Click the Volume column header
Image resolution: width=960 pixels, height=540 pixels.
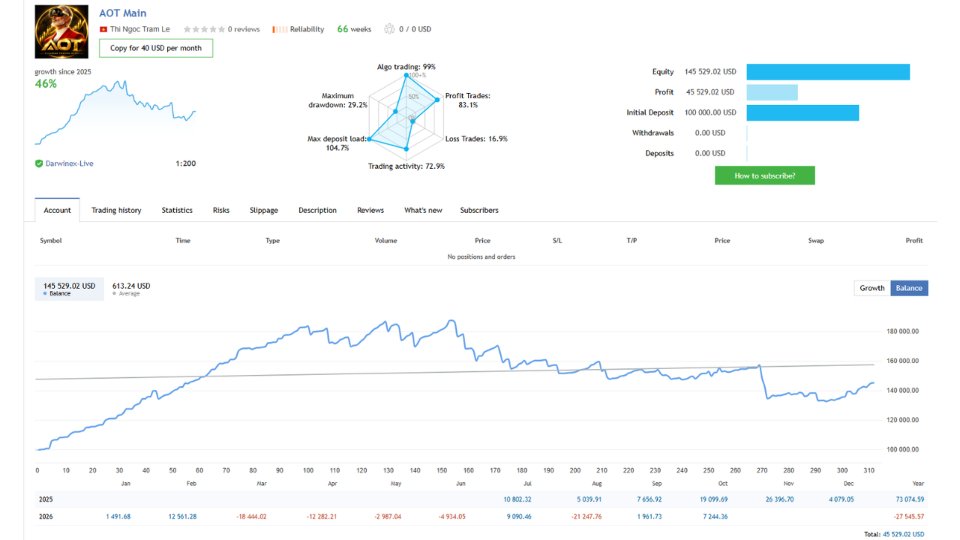[386, 241]
